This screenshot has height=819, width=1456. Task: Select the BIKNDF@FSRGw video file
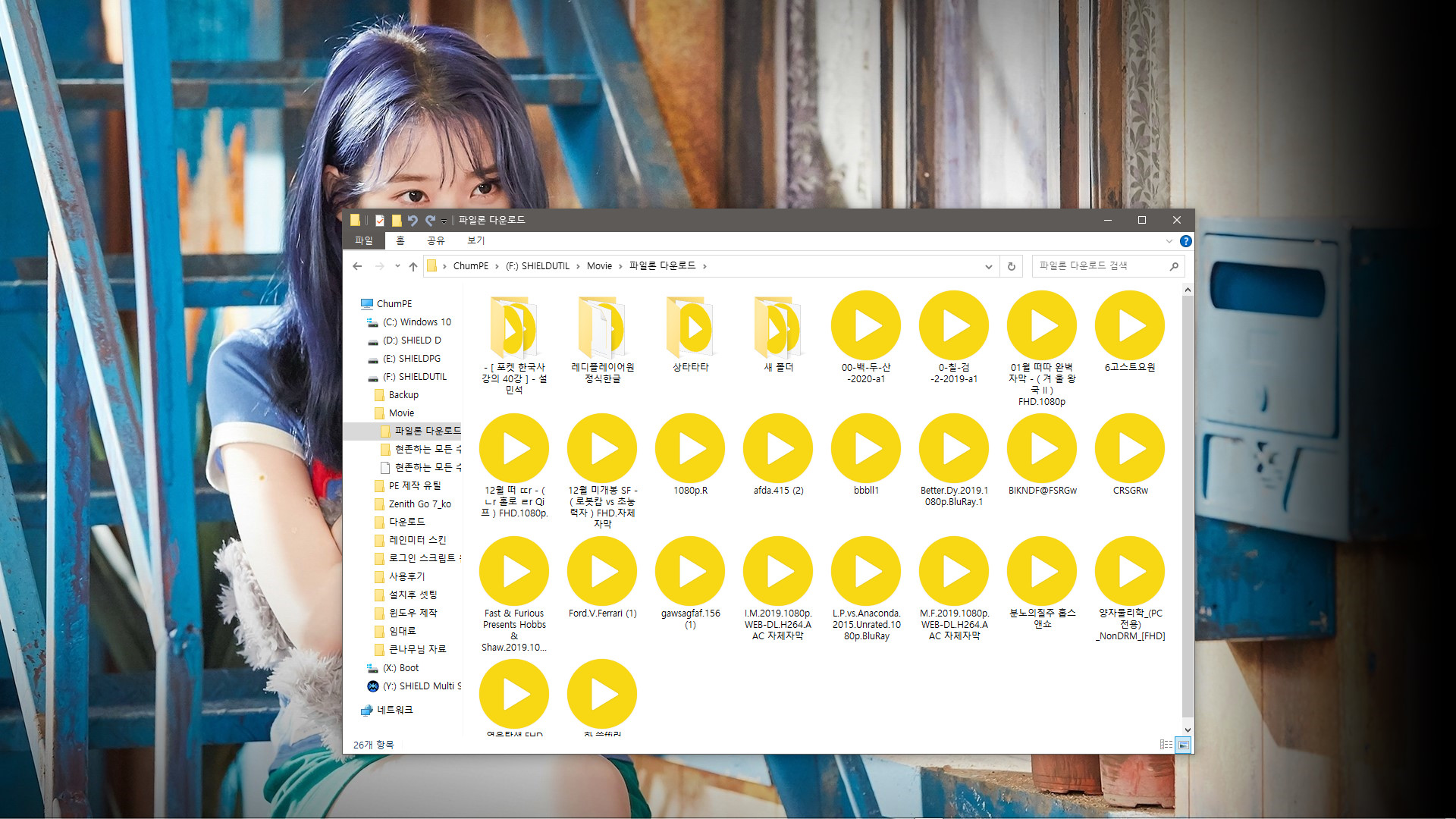pos(1042,455)
